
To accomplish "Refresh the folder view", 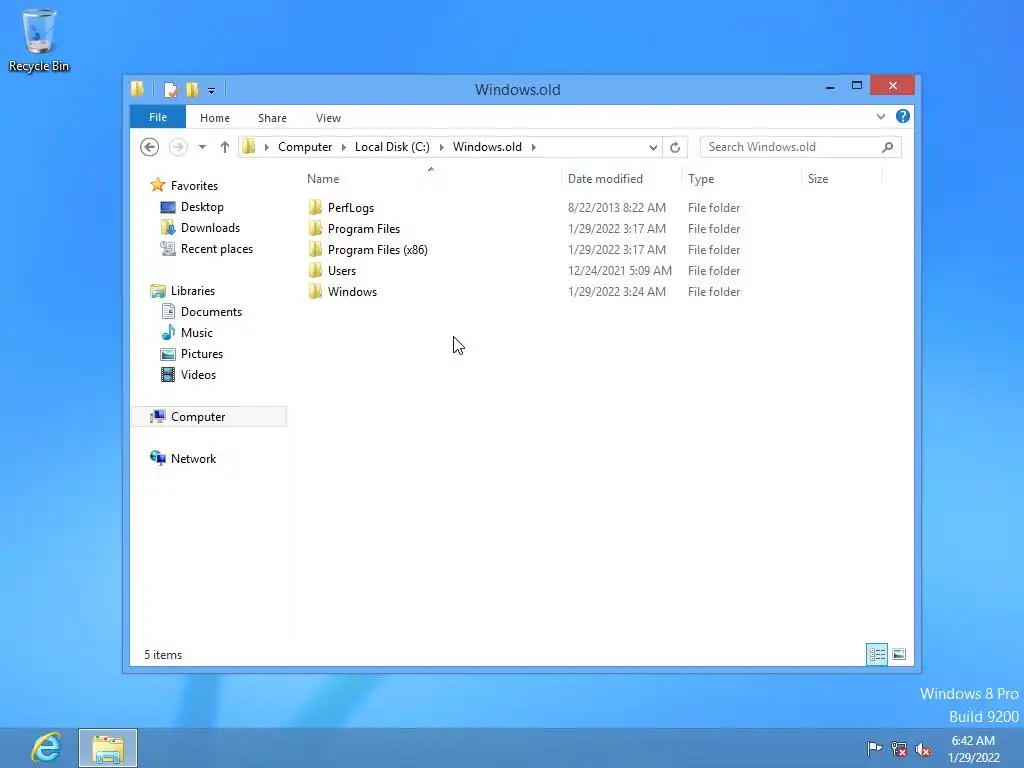I will coord(675,147).
